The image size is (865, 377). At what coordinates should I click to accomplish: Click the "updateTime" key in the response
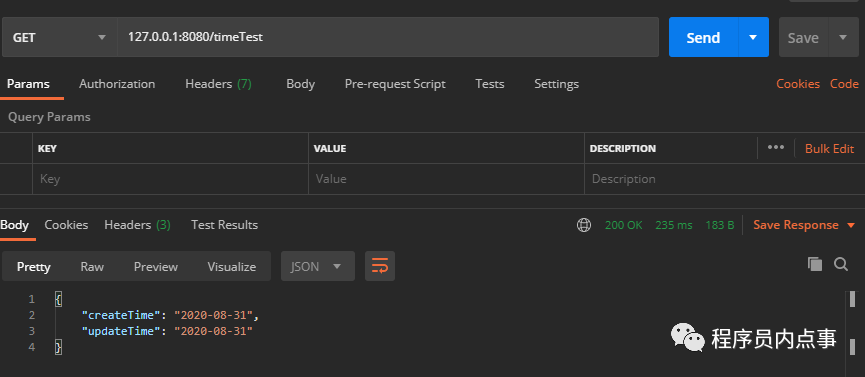click(x=121, y=331)
